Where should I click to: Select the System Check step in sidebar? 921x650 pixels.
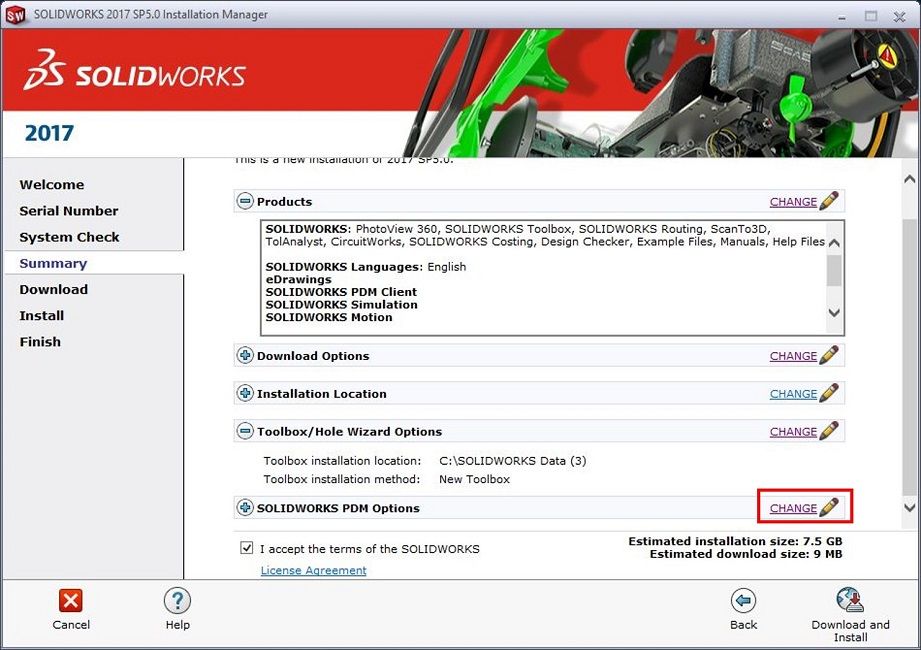coord(69,237)
